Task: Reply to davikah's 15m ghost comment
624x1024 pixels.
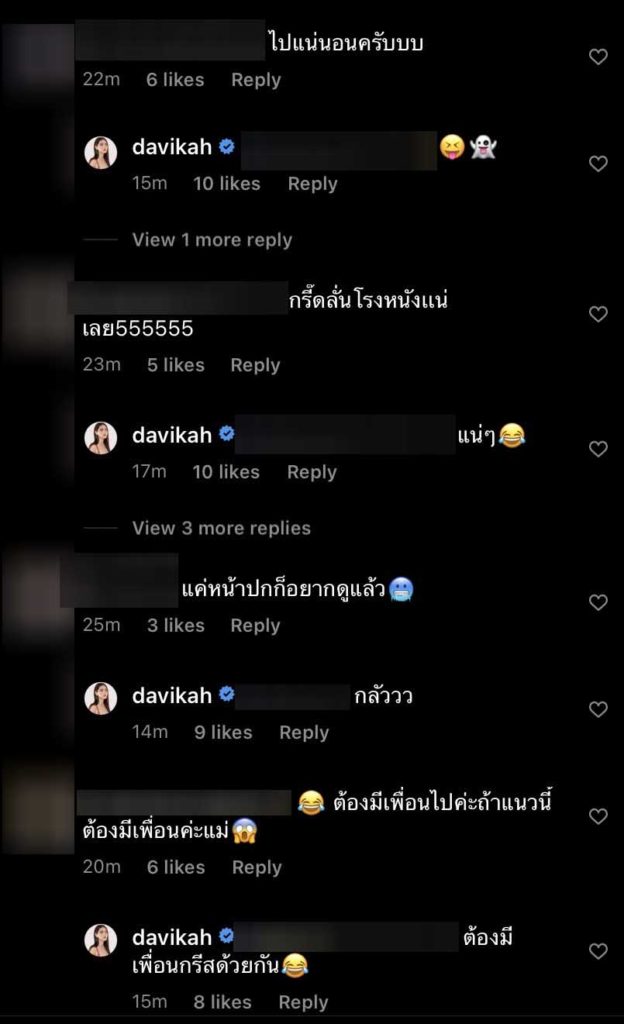Action: pyautogui.click(x=313, y=184)
